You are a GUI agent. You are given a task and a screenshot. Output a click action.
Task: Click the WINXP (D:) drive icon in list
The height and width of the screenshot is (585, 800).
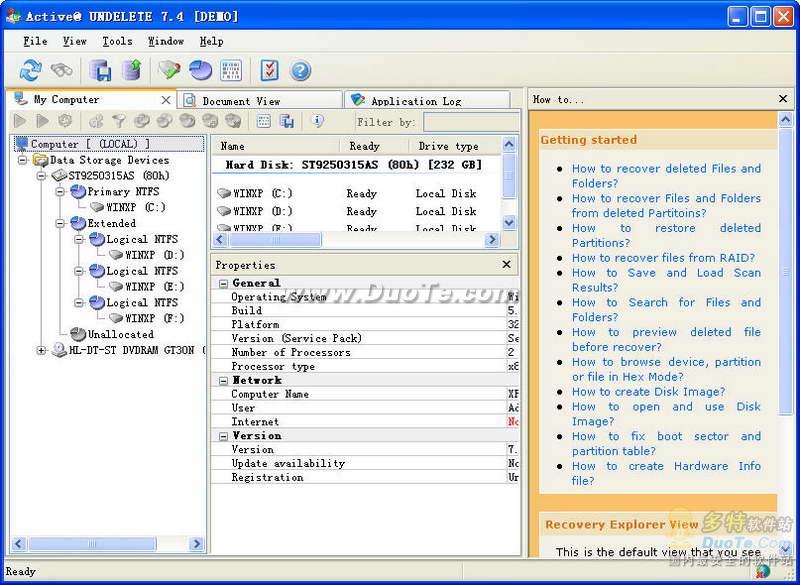click(x=224, y=211)
